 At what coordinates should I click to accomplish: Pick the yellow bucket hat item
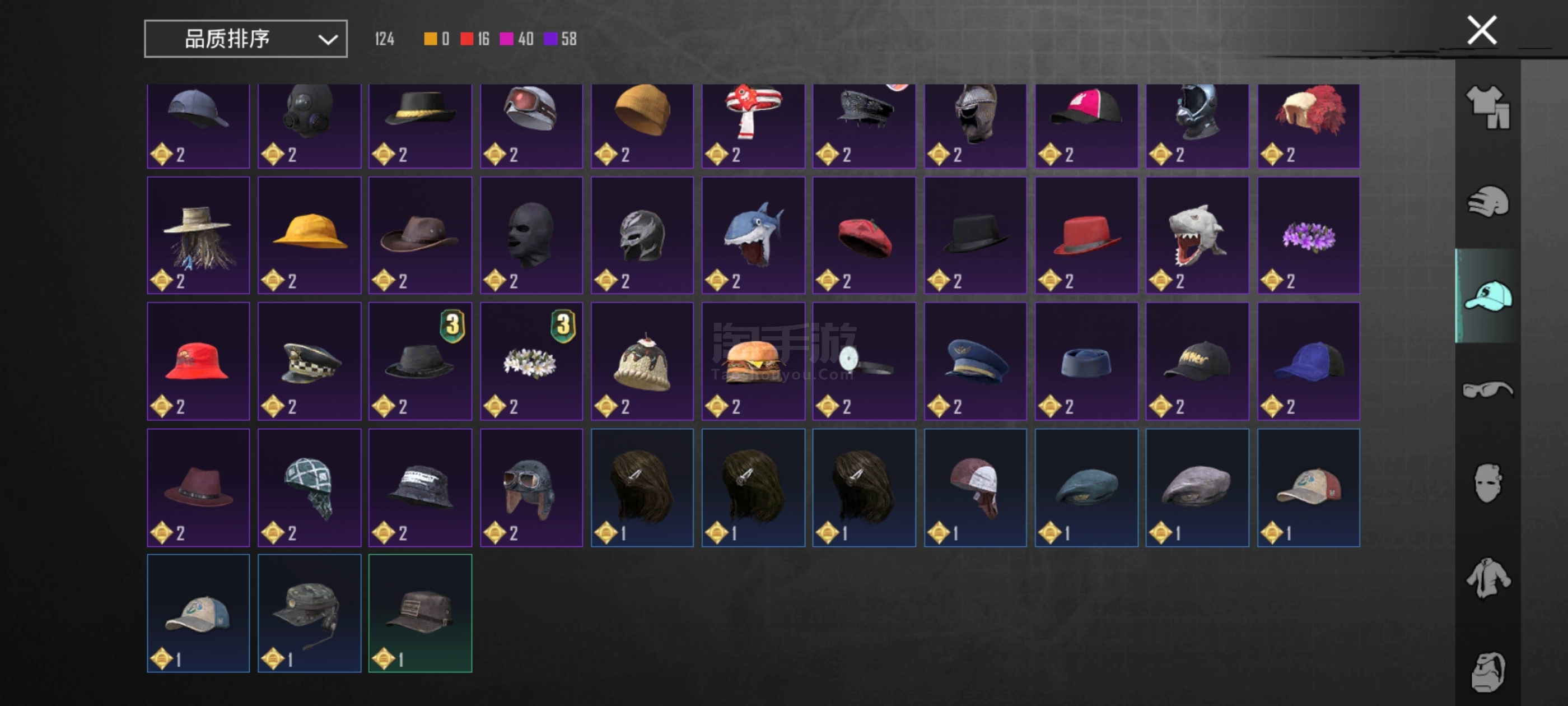(x=309, y=235)
